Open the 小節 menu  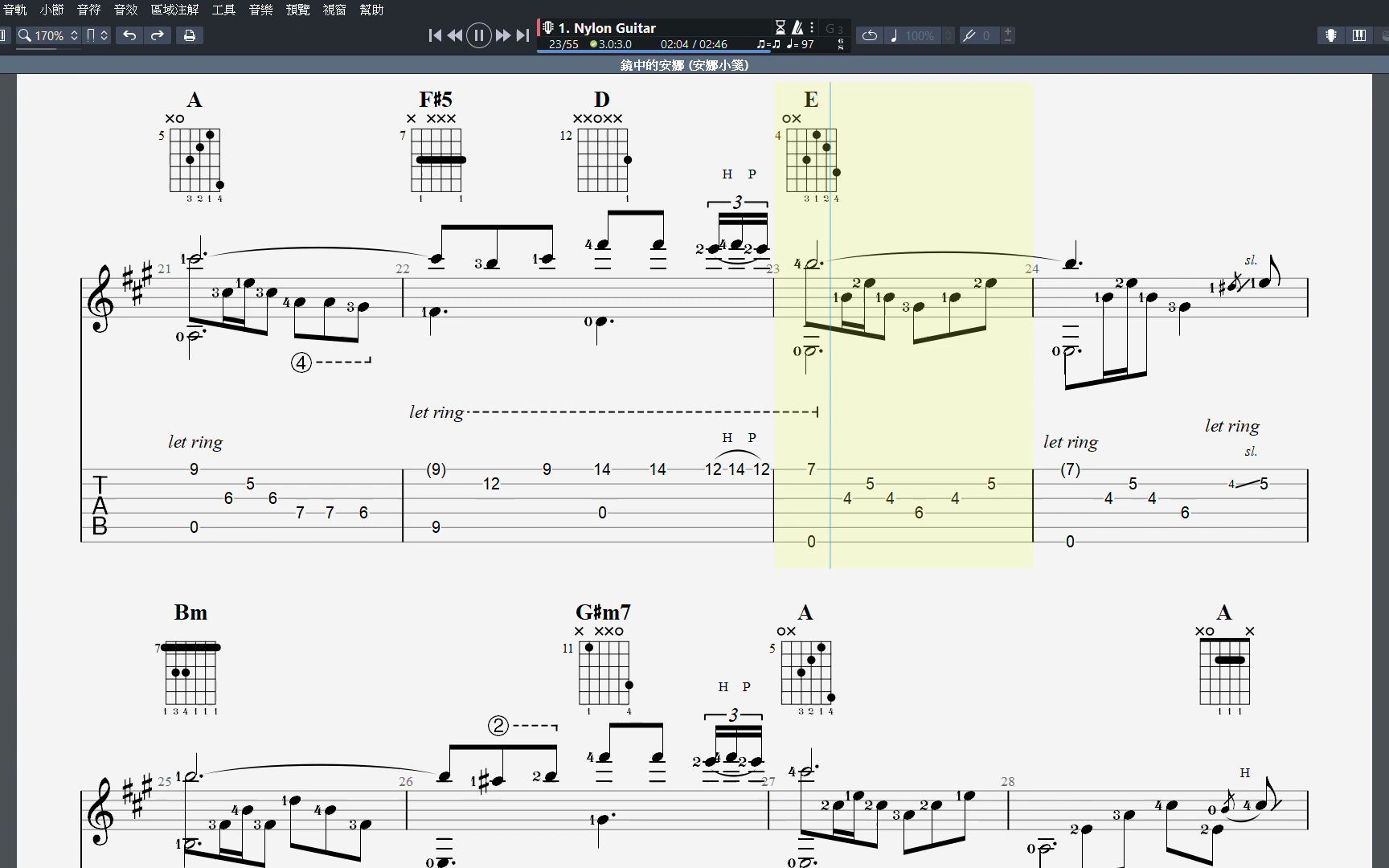pos(52,10)
